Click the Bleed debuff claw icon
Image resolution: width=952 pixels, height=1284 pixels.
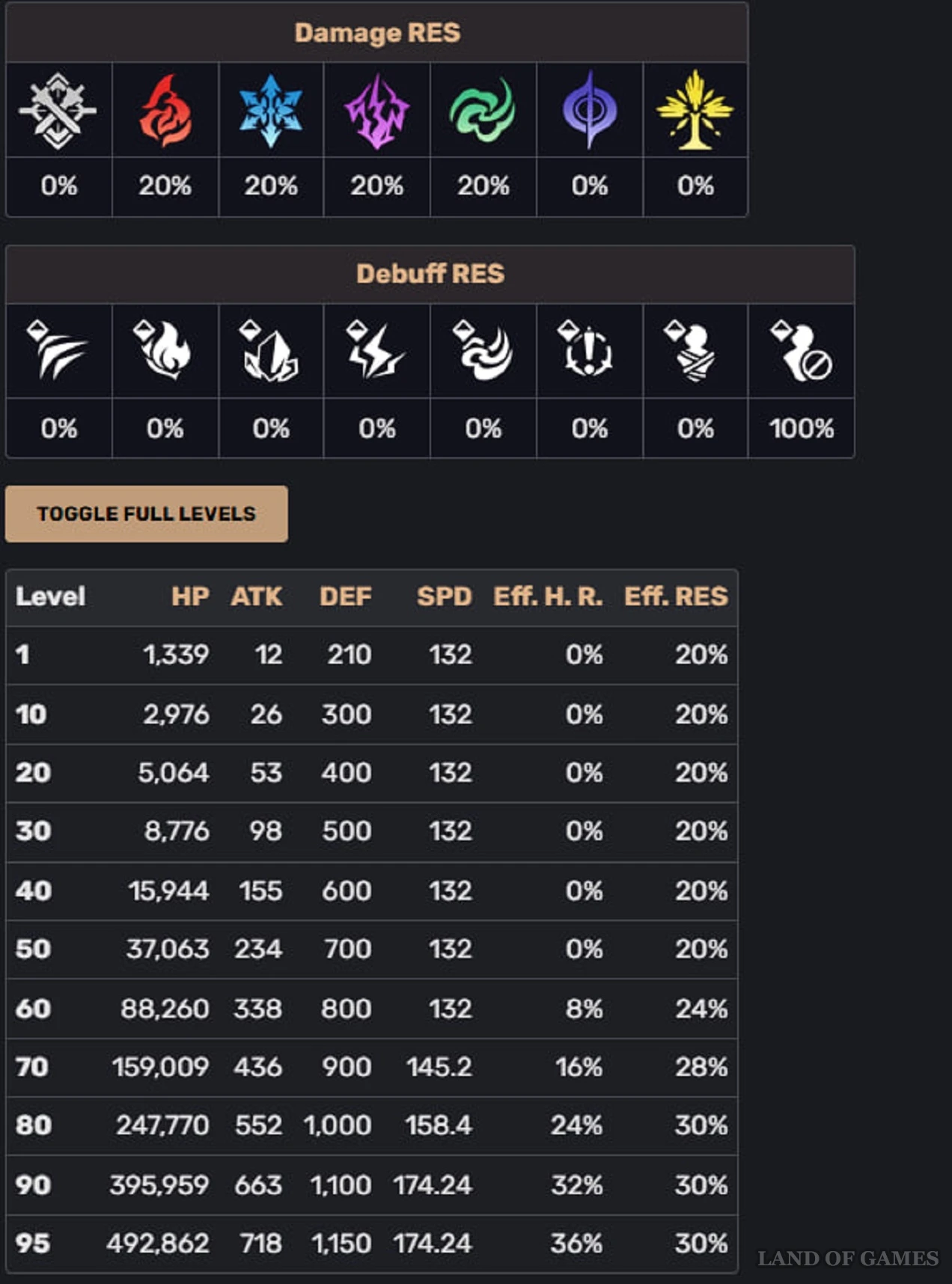pos(57,350)
